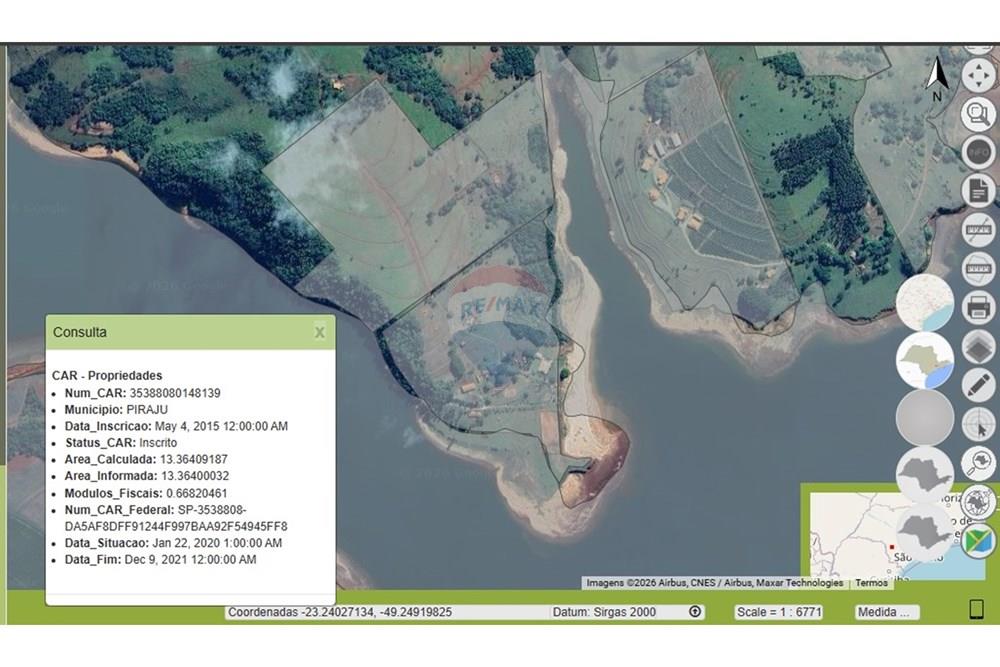Switch to the street map basemap circle
The width and height of the screenshot is (1000, 667).
(925, 302)
